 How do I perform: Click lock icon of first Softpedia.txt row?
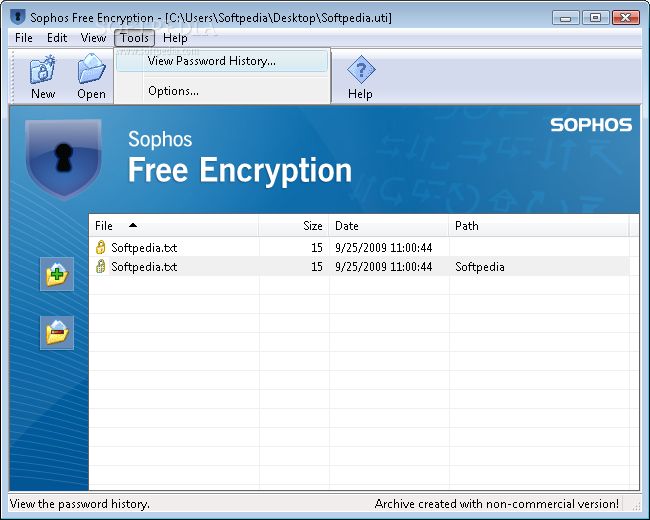tap(100, 247)
